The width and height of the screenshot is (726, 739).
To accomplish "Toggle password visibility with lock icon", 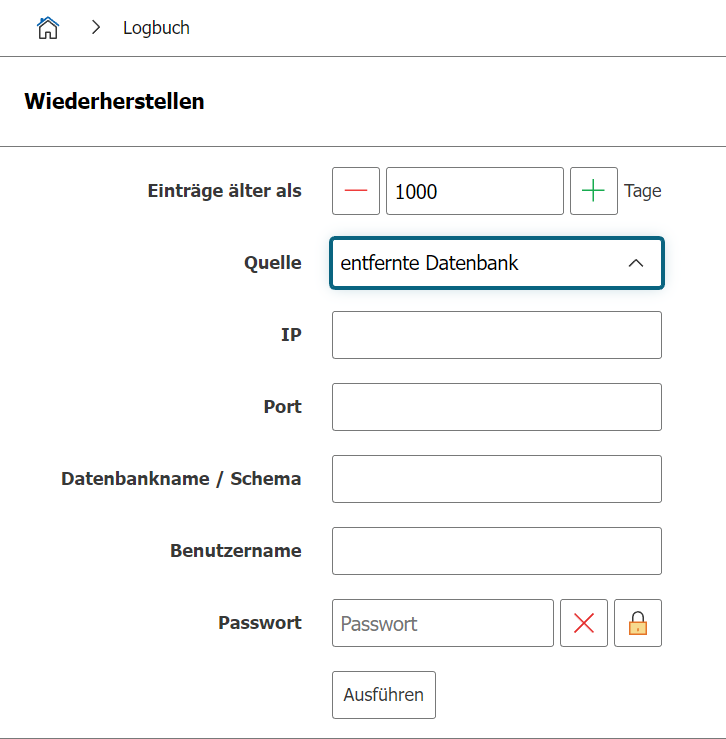I will [x=638, y=623].
